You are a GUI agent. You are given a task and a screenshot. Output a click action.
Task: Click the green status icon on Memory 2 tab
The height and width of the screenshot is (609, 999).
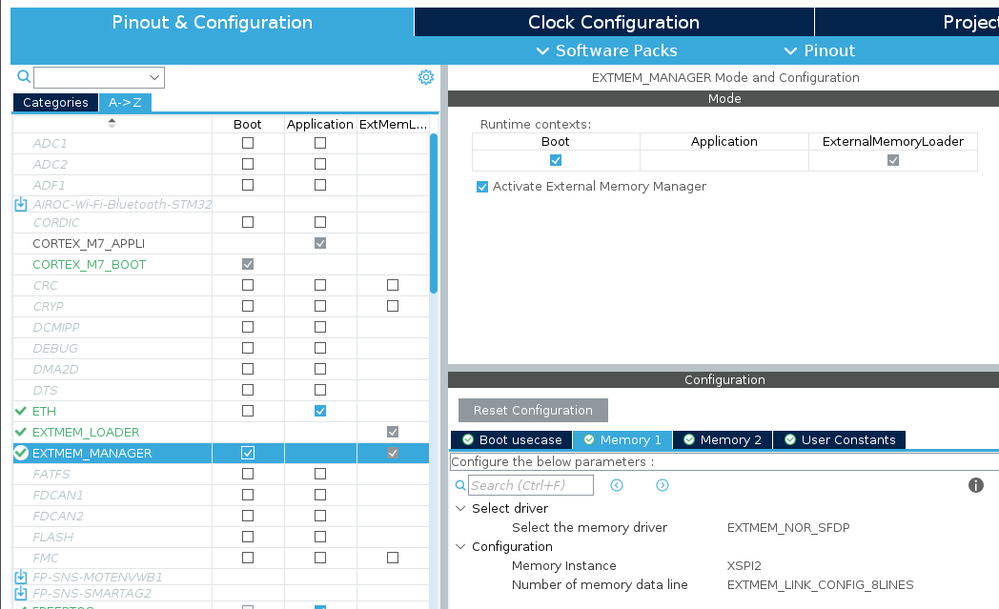click(x=689, y=440)
